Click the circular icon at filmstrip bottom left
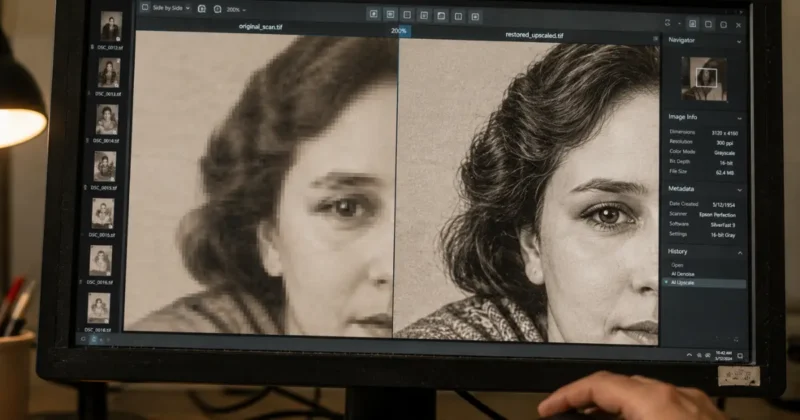Image resolution: width=800 pixels, height=420 pixels. pos(83,339)
